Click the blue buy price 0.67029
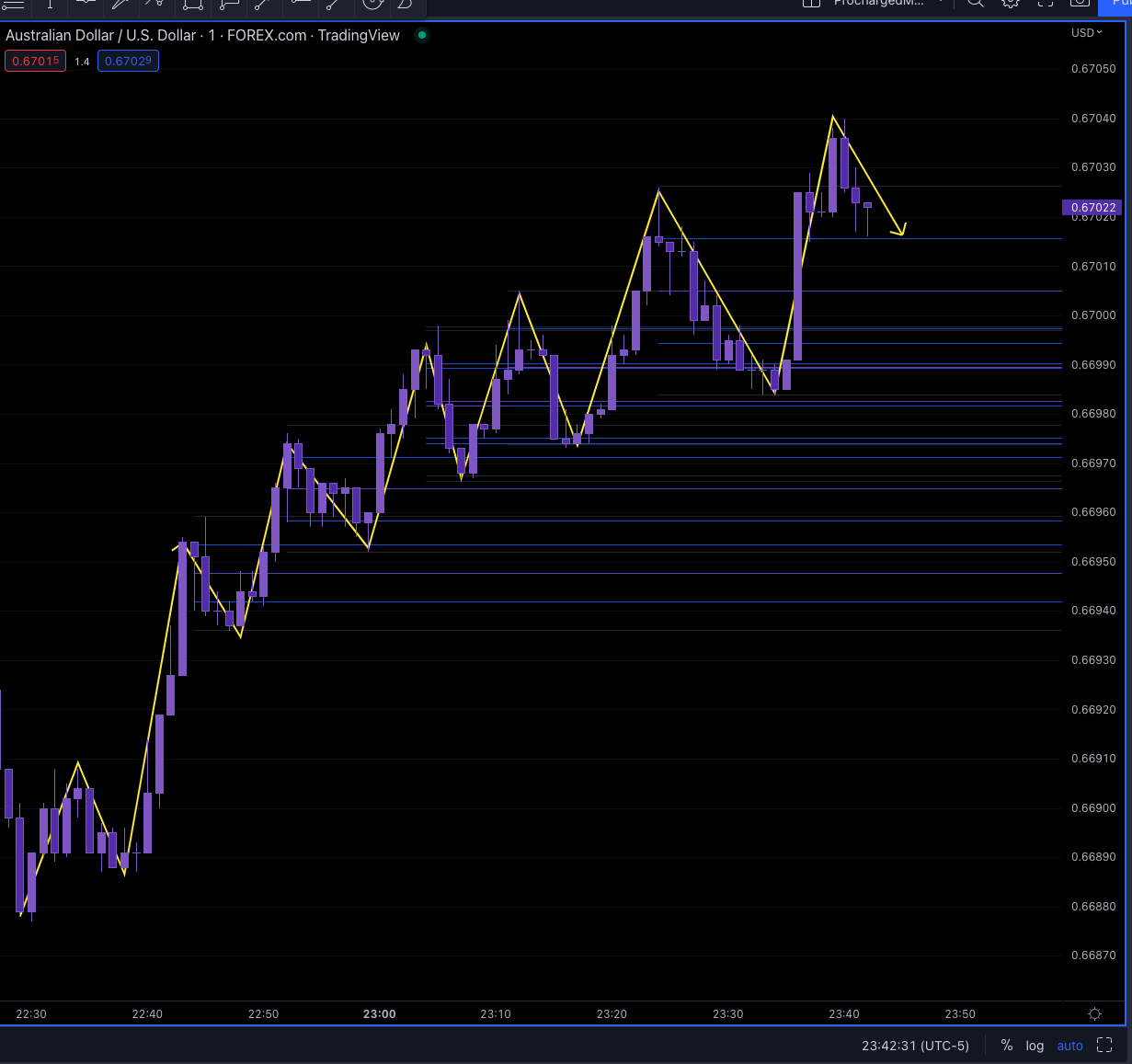This screenshot has height=1064, width=1132. point(128,61)
